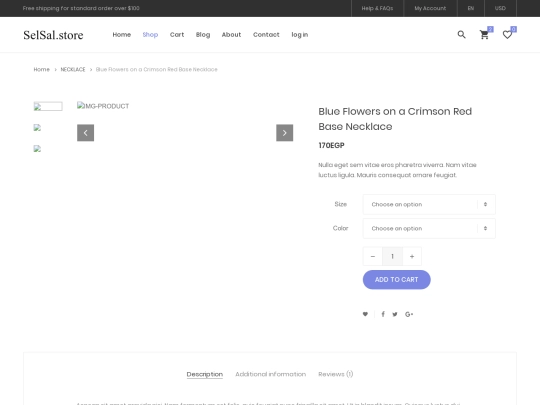Increase quantity with plus button
This screenshot has width=540, height=405.
point(412,256)
